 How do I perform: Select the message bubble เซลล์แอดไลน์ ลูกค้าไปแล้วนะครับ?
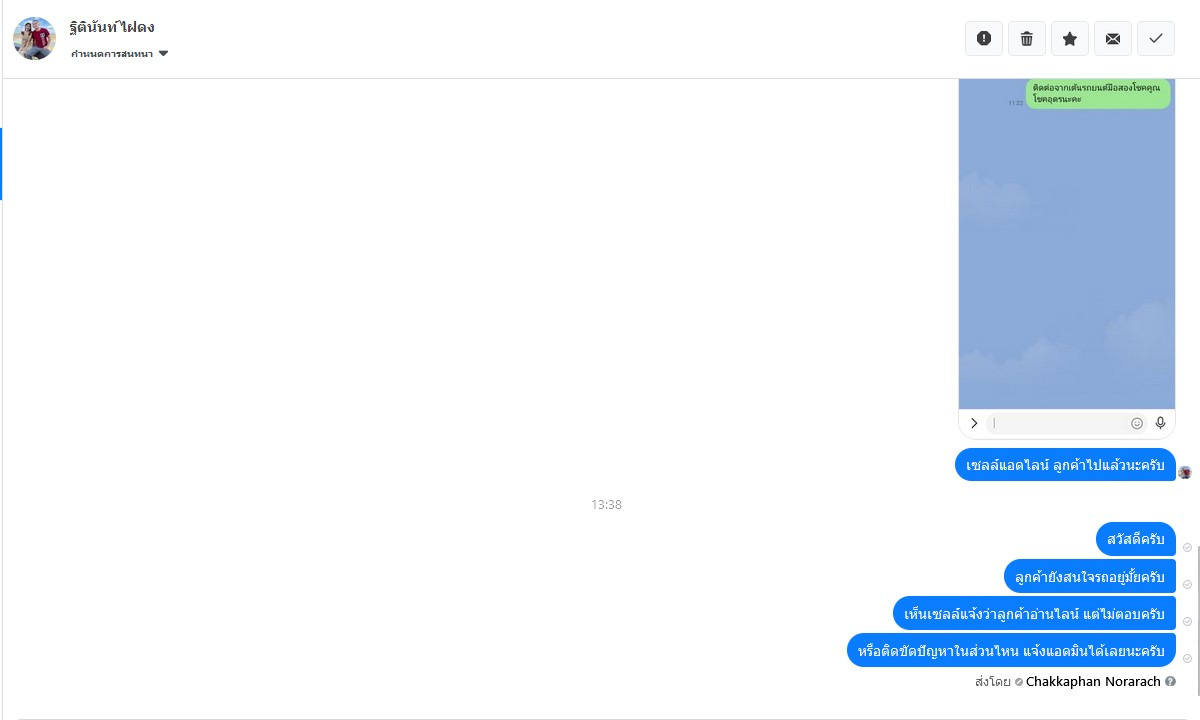pos(1065,465)
